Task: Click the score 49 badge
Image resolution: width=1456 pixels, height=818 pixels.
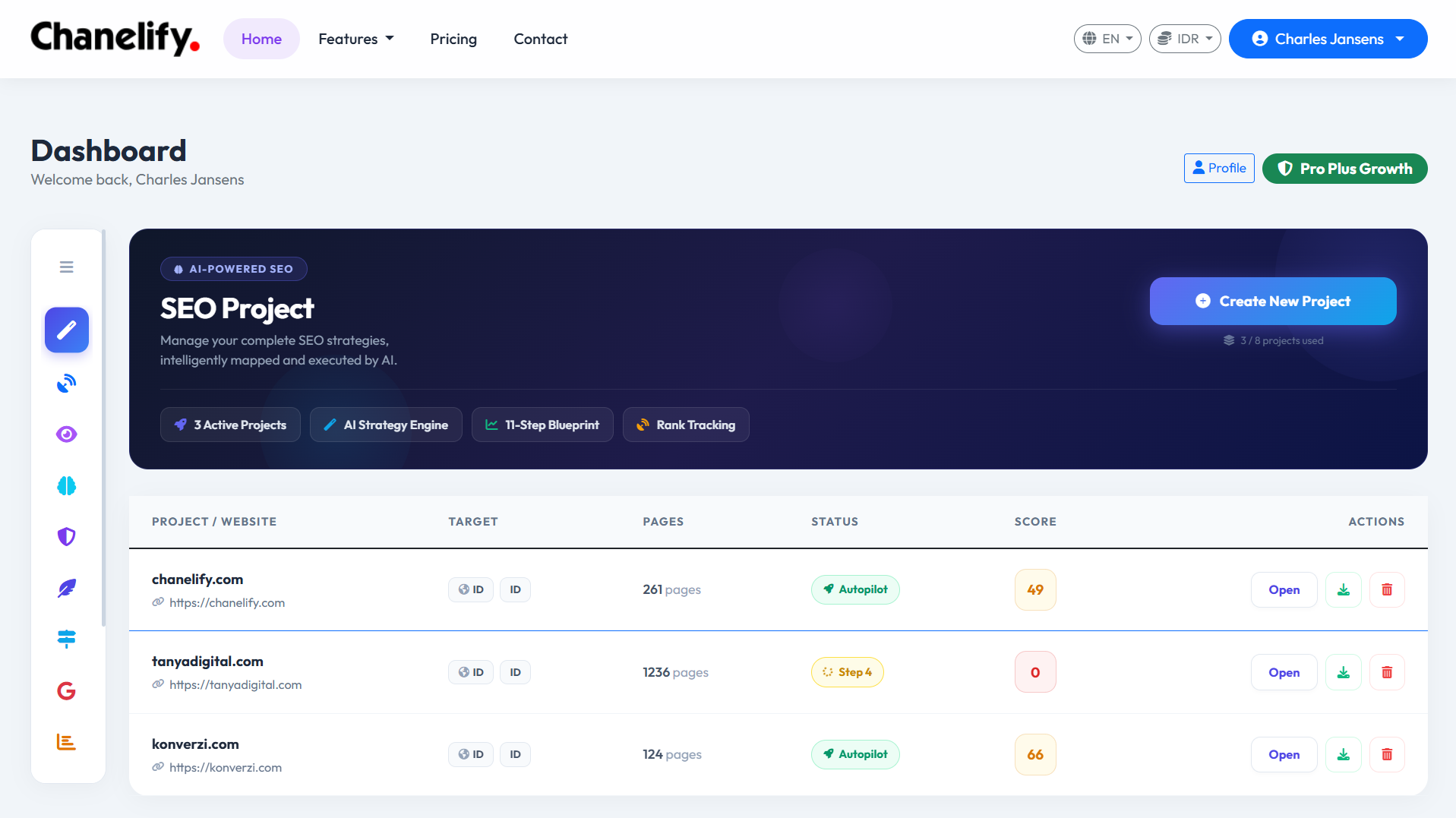Action: (1035, 590)
